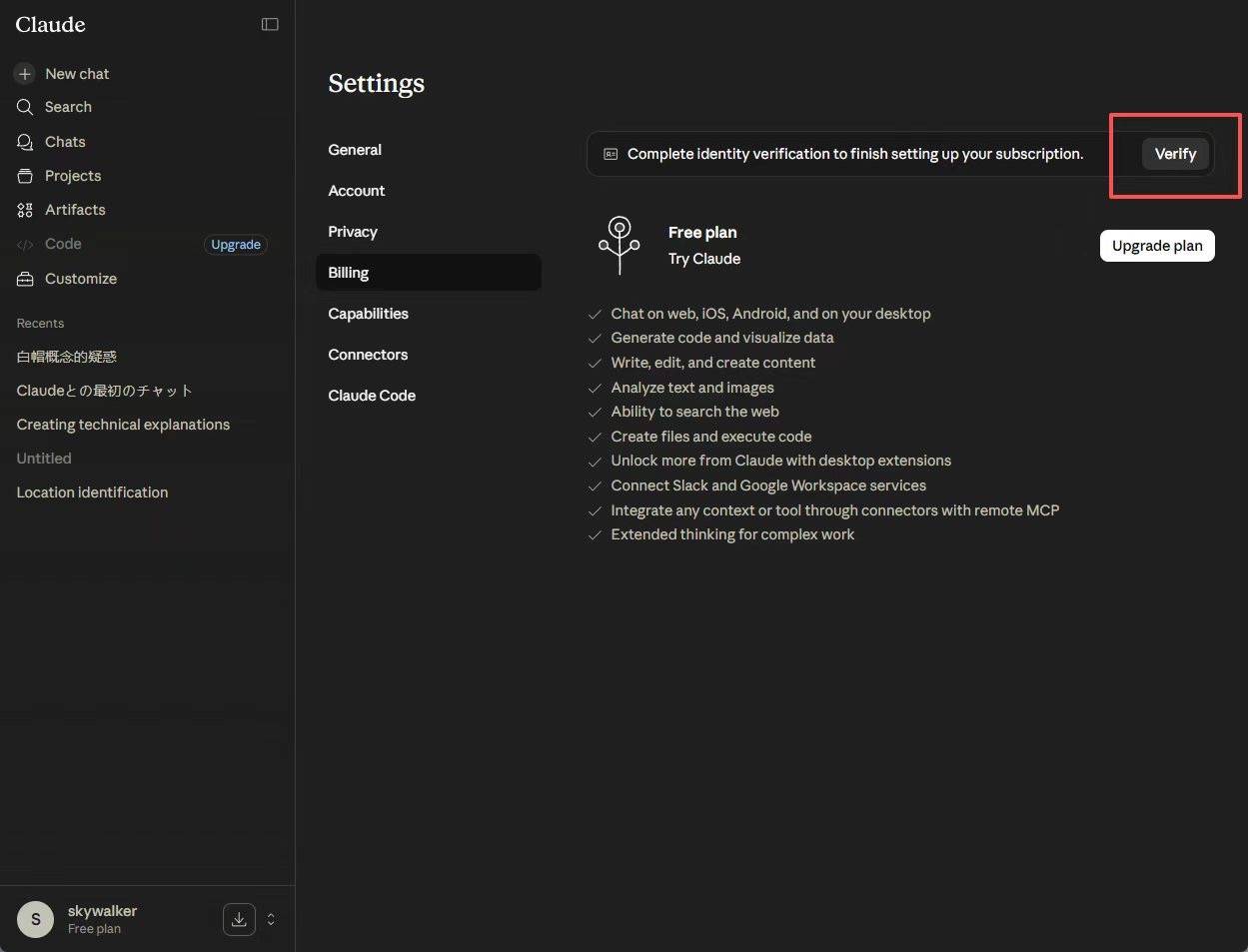1248x952 pixels.
Task: Open the Untitled recent chat
Action: click(44, 459)
